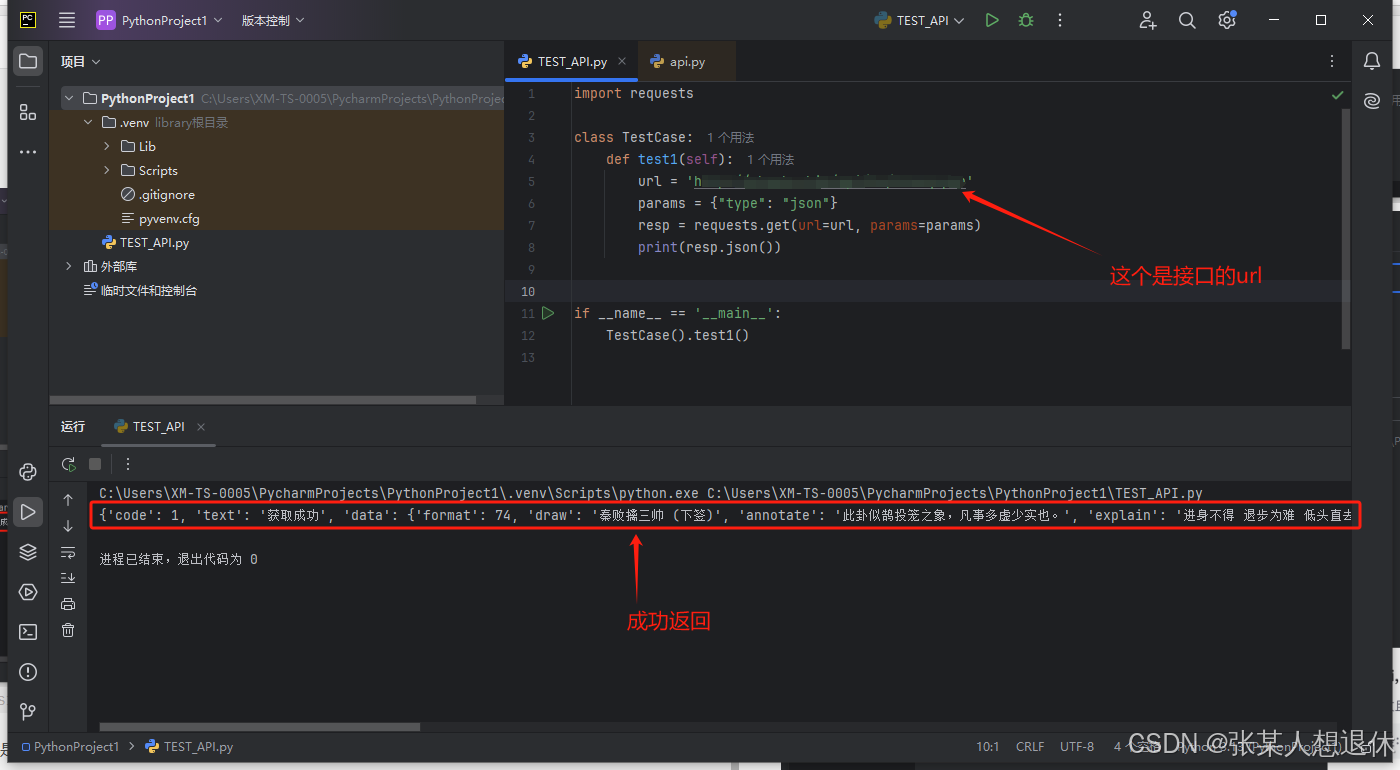Screen dimensions: 1400x770
Task: Open IDE settings gear
Action: (x=1227, y=20)
